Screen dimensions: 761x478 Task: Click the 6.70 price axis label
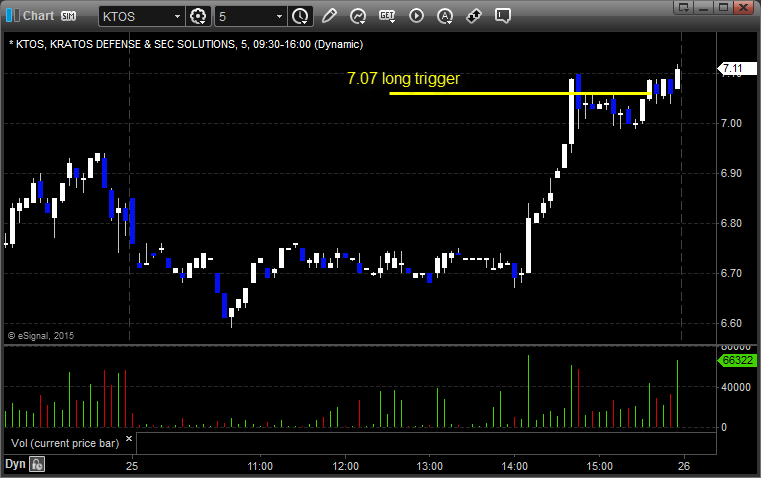coord(731,273)
